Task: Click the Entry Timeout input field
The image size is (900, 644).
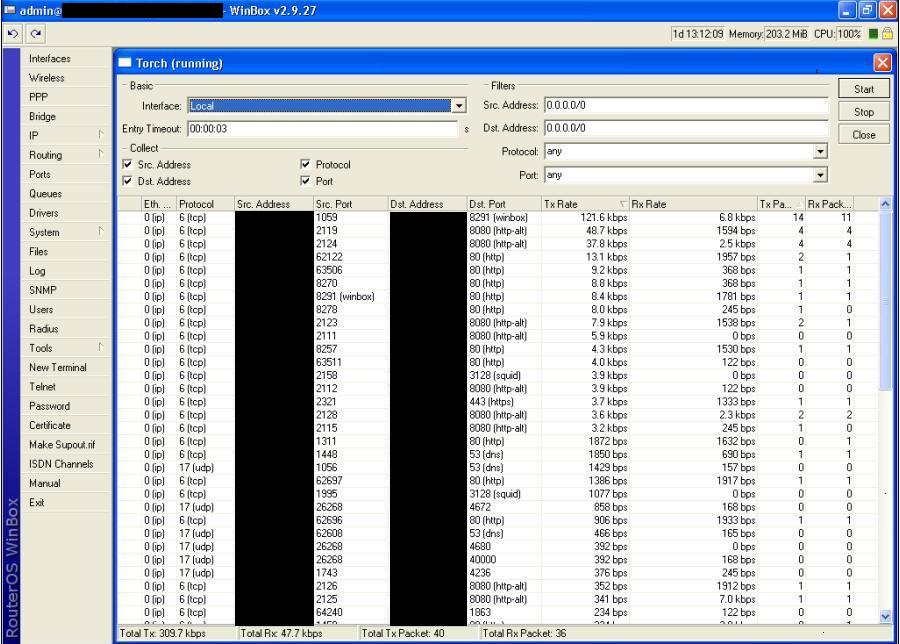Action: (323, 129)
